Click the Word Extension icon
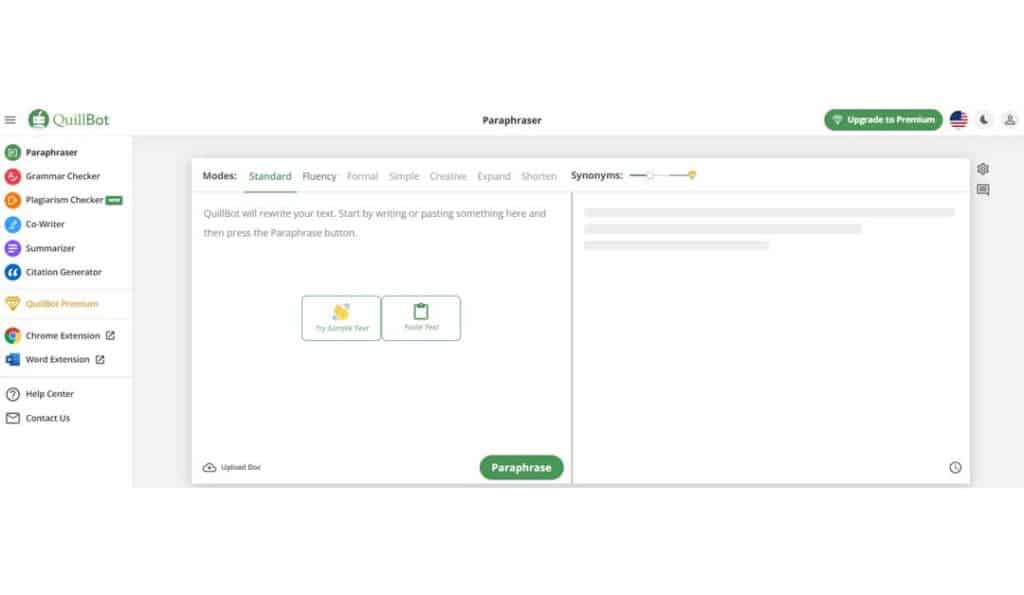 12,359
